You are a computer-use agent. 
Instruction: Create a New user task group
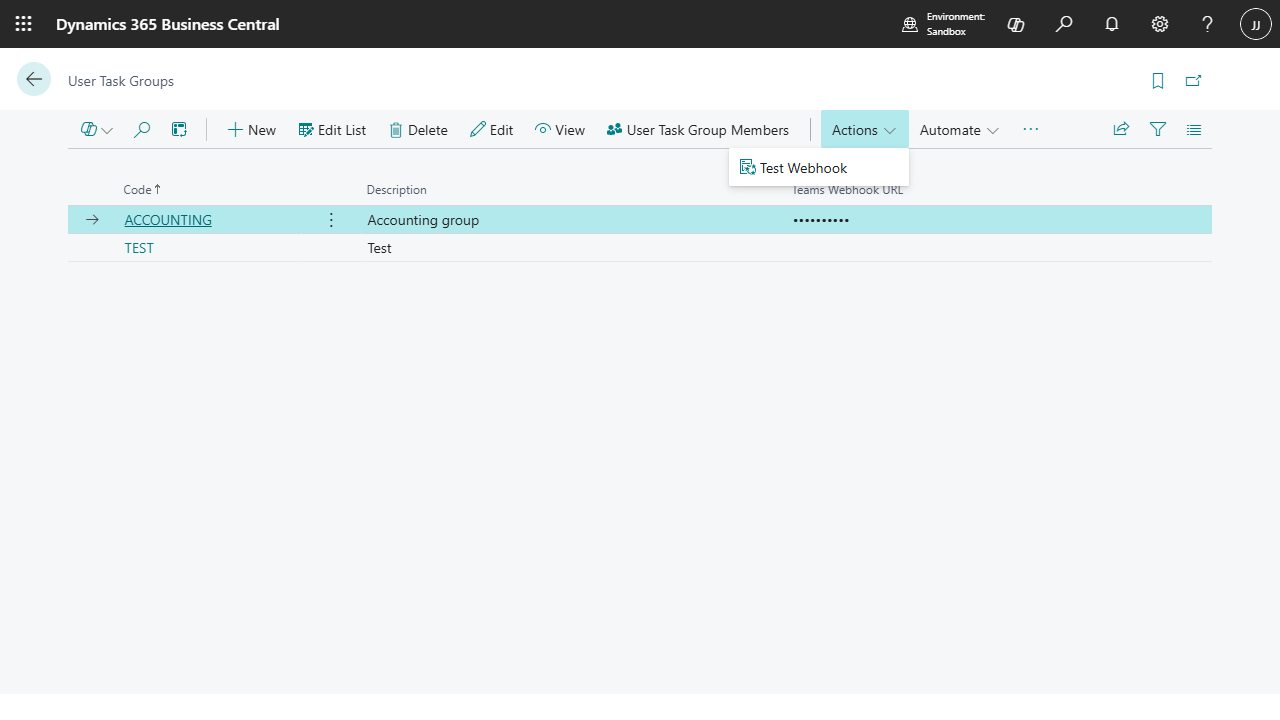(251, 129)
